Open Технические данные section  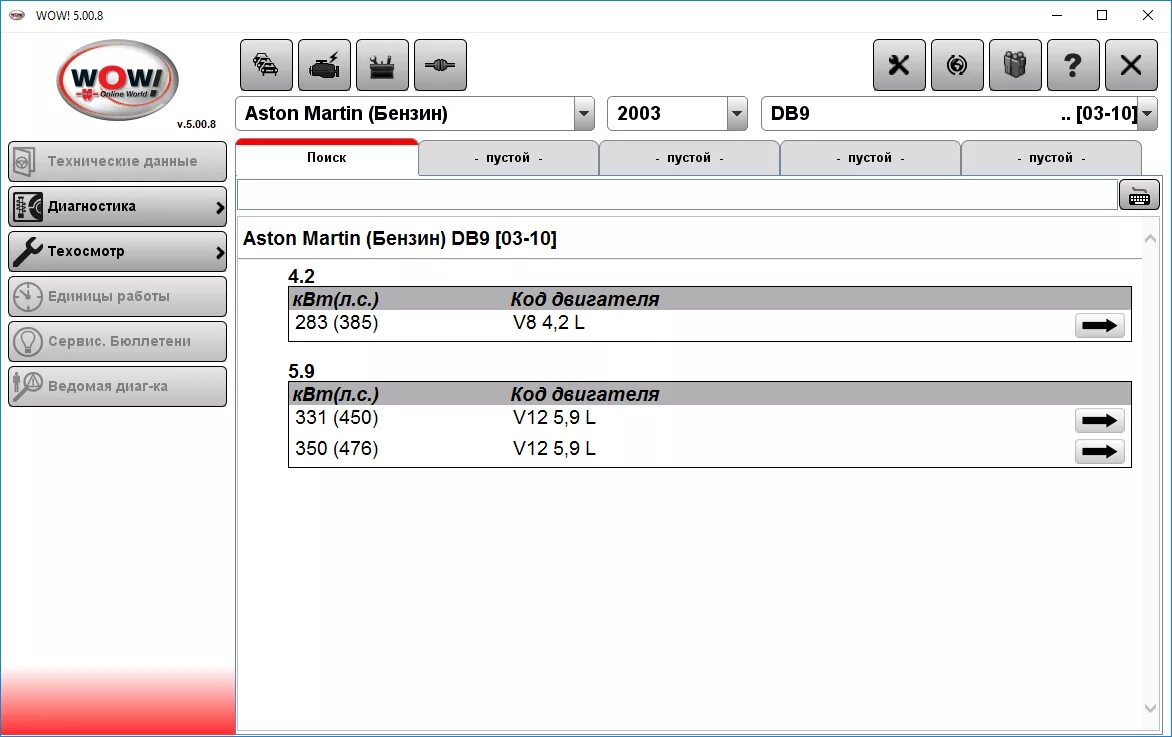point(117,161)
